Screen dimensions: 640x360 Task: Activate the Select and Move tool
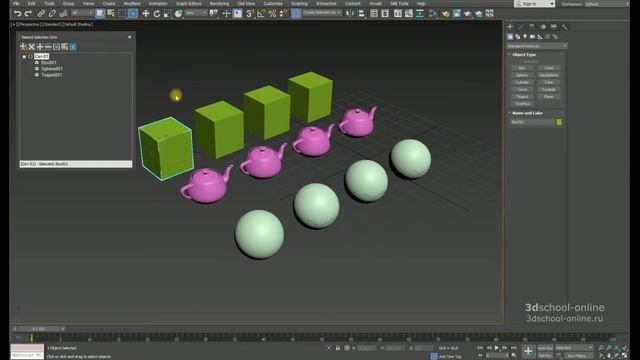pos(146,13)
